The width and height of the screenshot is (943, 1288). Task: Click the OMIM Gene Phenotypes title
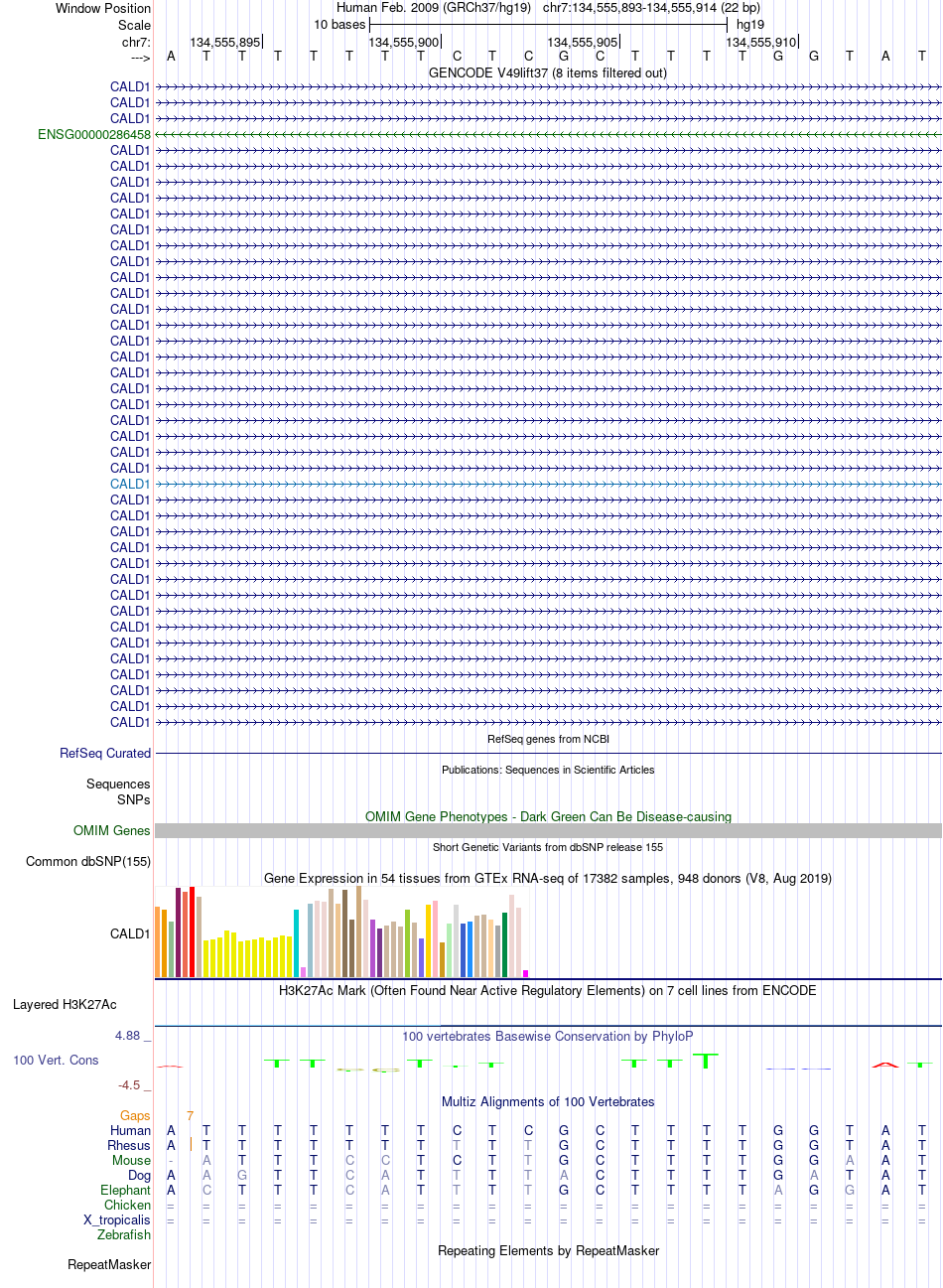click(x=548, y=816)
